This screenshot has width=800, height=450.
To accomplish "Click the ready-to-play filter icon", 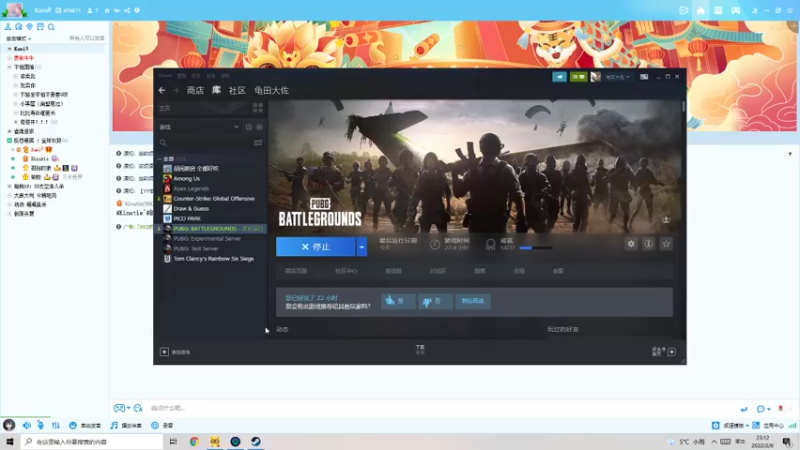I will pos(259,127).
